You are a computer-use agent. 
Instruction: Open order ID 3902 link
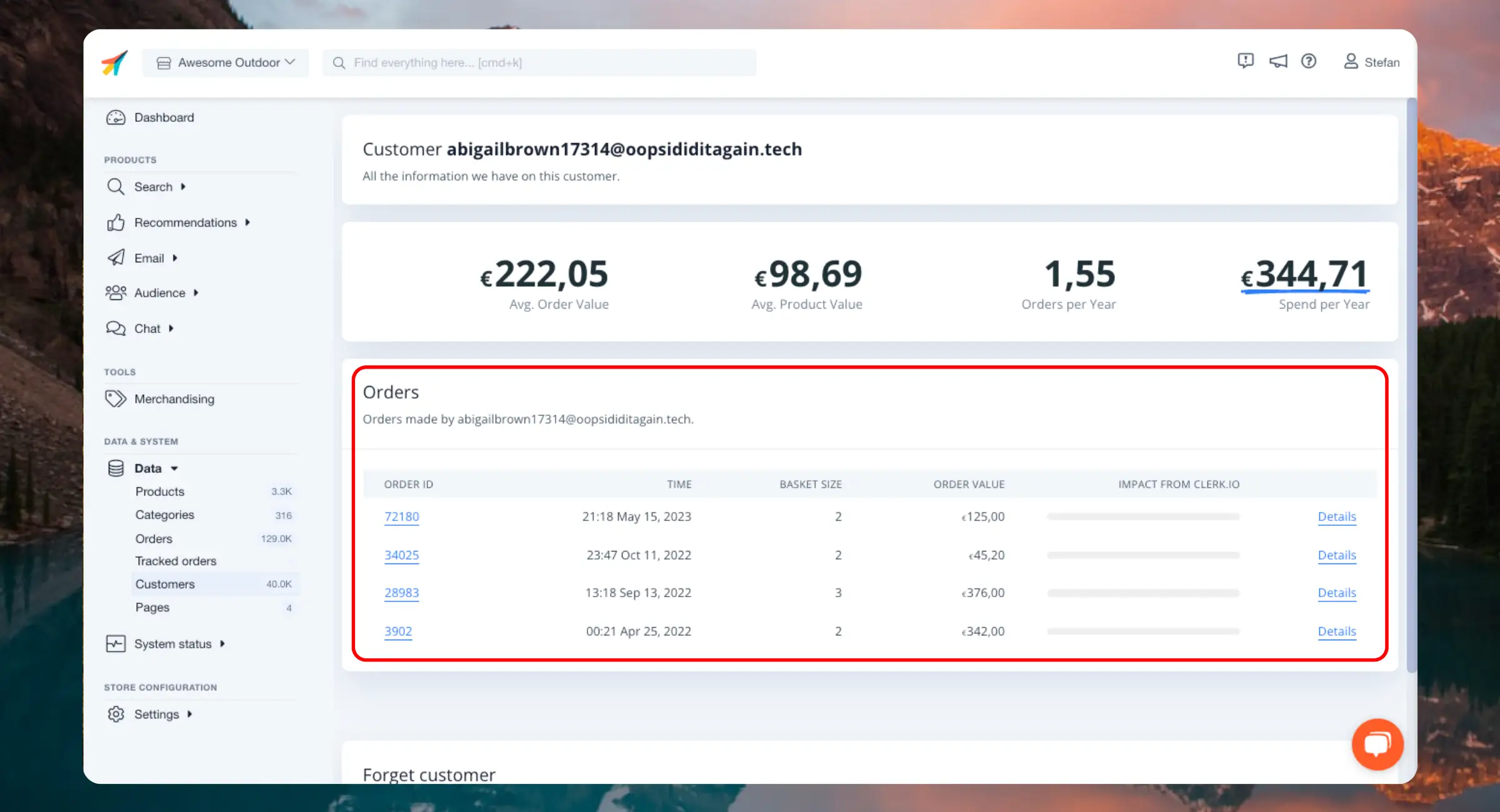[x=398, y=631]
